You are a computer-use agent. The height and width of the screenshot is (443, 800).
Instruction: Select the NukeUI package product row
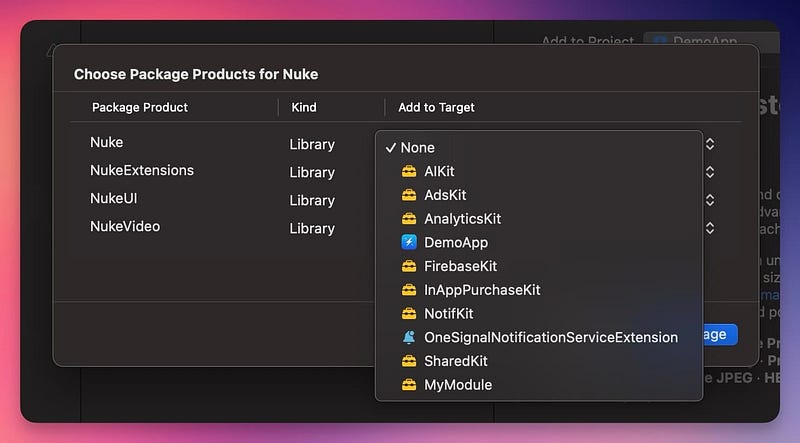114,199
